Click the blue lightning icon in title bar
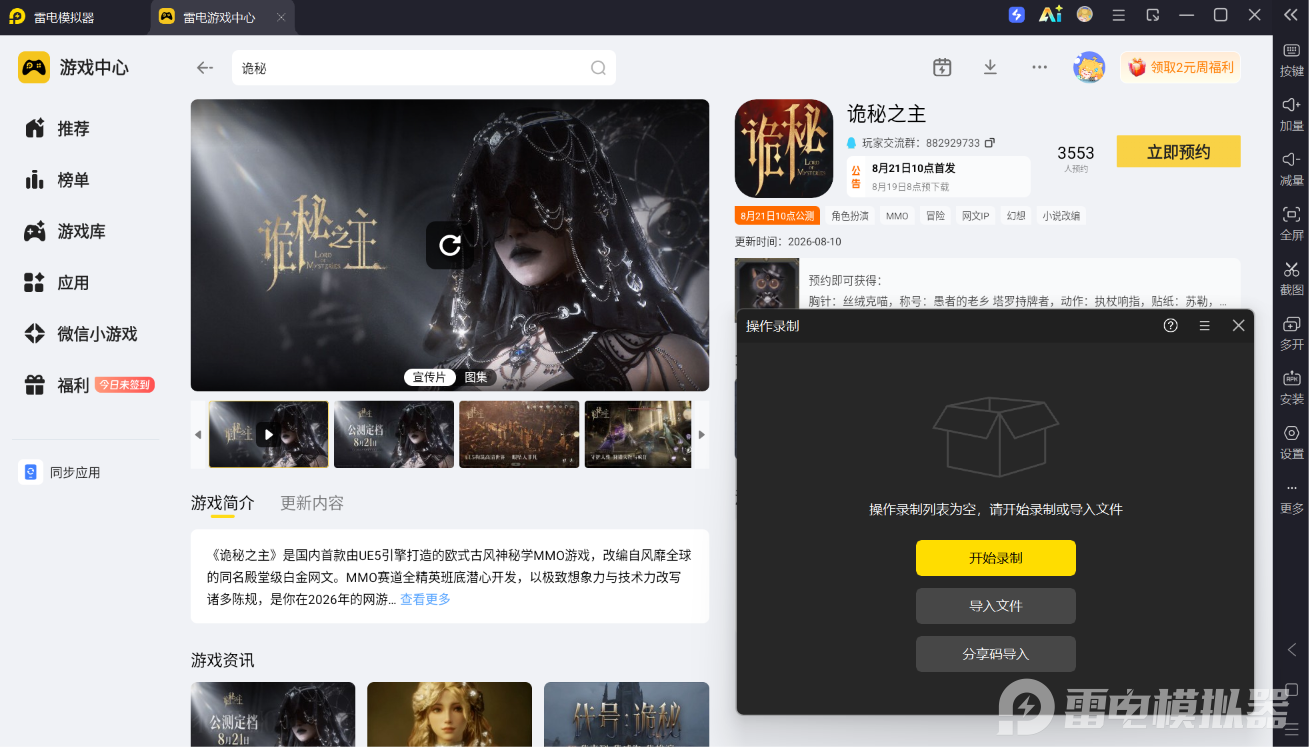The height and width of the screenshot is (747, 1309). 1017,15
